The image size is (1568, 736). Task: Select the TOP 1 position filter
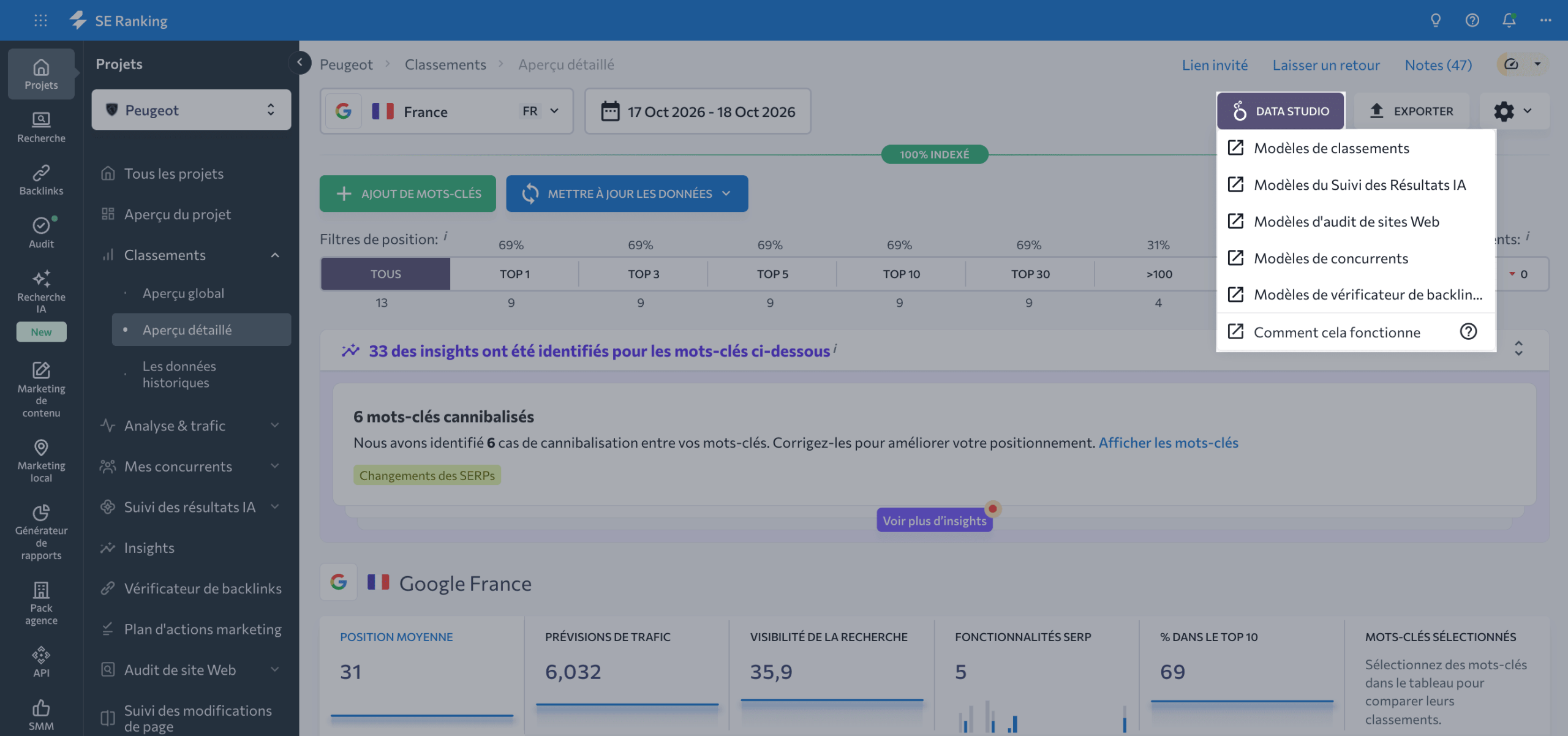[x=514, y=274]
